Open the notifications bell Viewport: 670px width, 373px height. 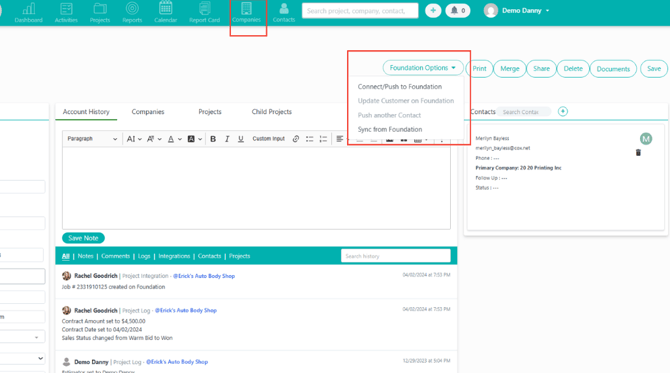click(x=458, y=11)
